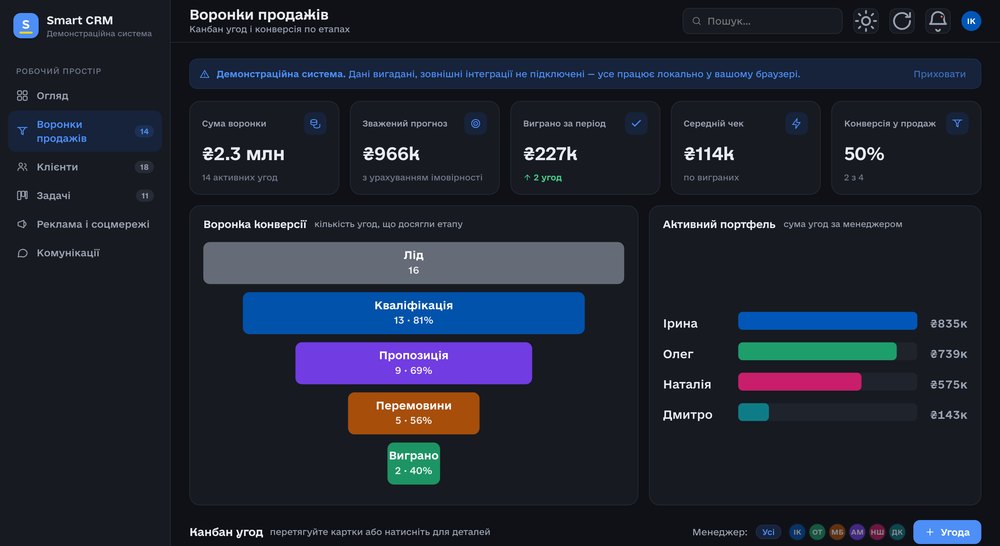Click the warning triangle in demo banner

(x=205, y=74)
